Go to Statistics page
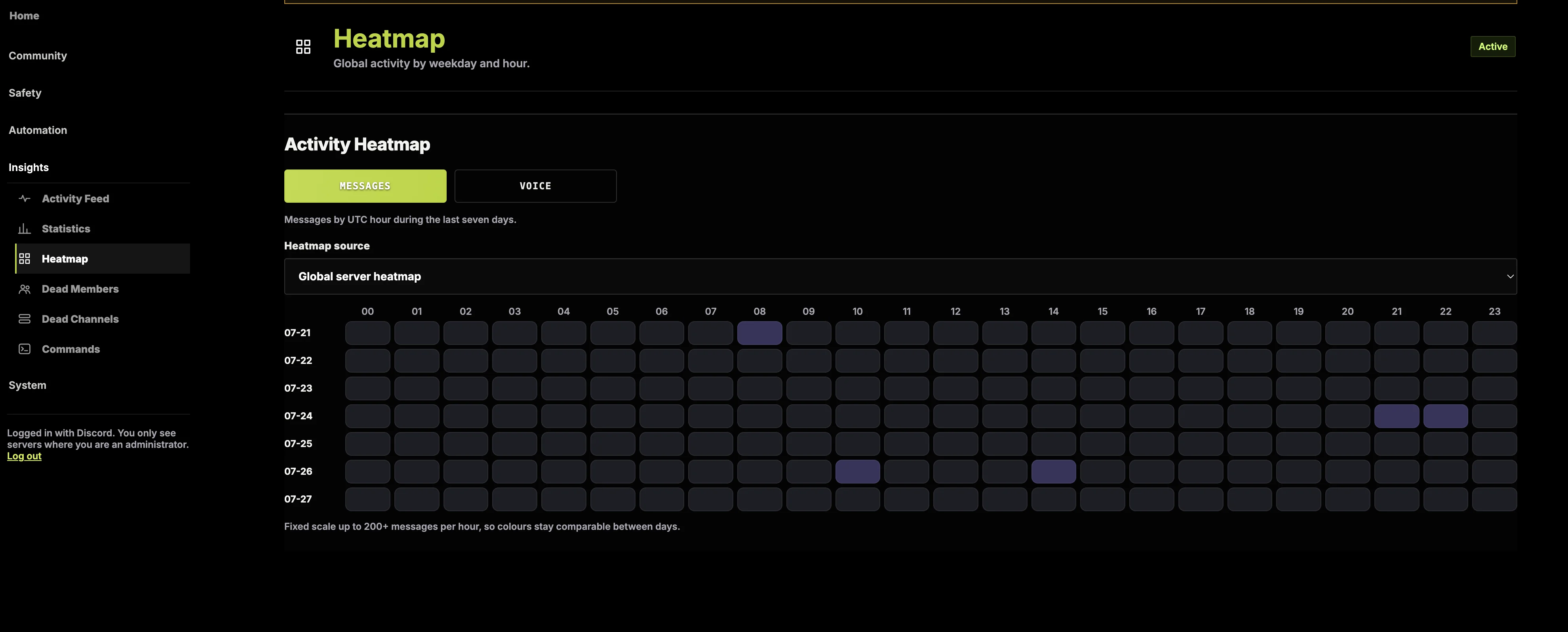This screenshot has width=1568, height=632. click(102, 229)
